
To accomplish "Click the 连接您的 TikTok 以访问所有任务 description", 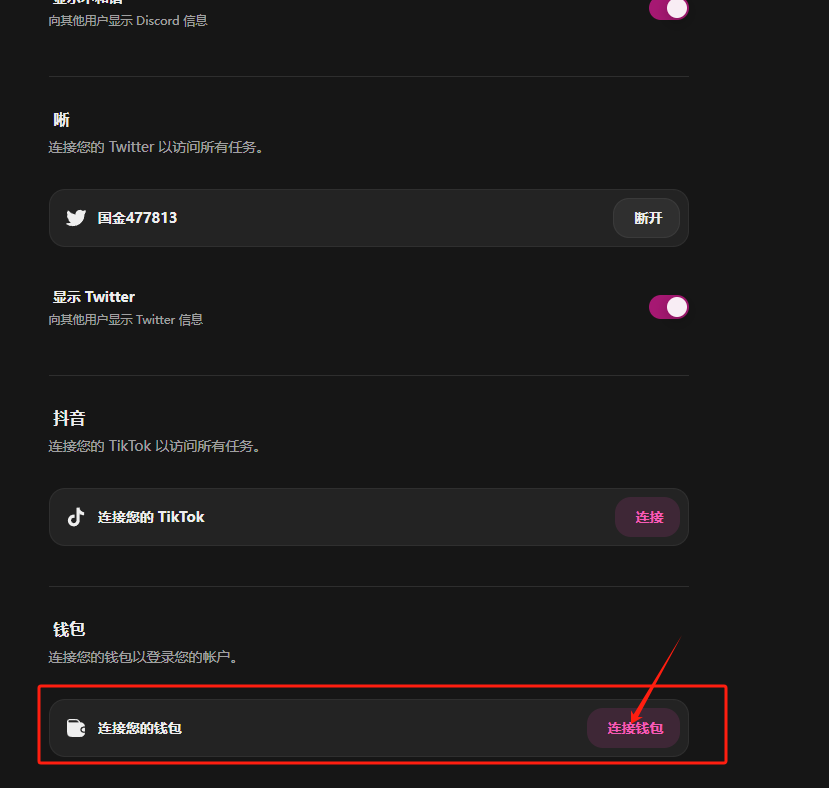I will (x=154, y=446).
